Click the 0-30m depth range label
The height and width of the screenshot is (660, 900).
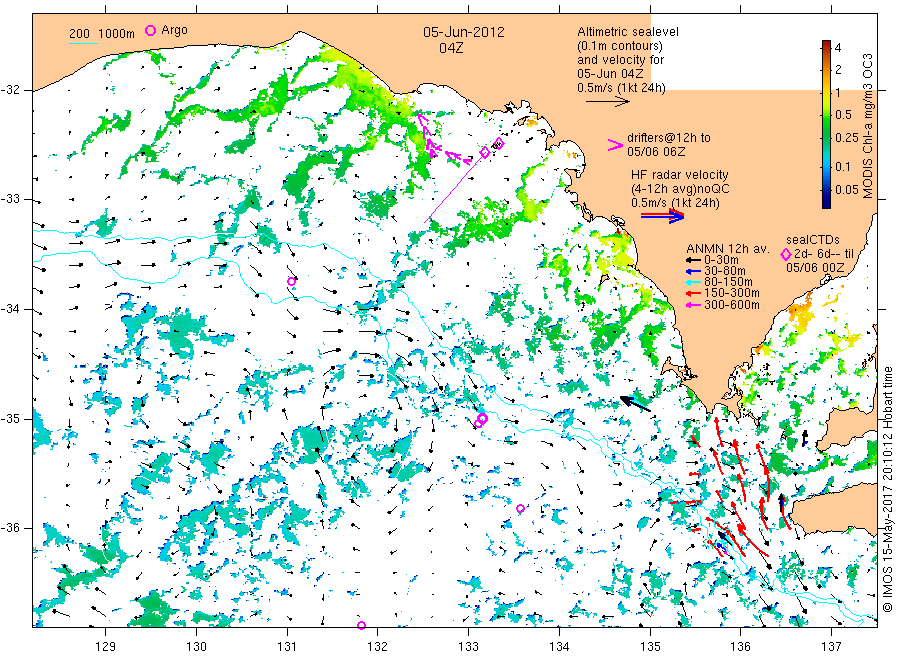(x=721, y=260)
